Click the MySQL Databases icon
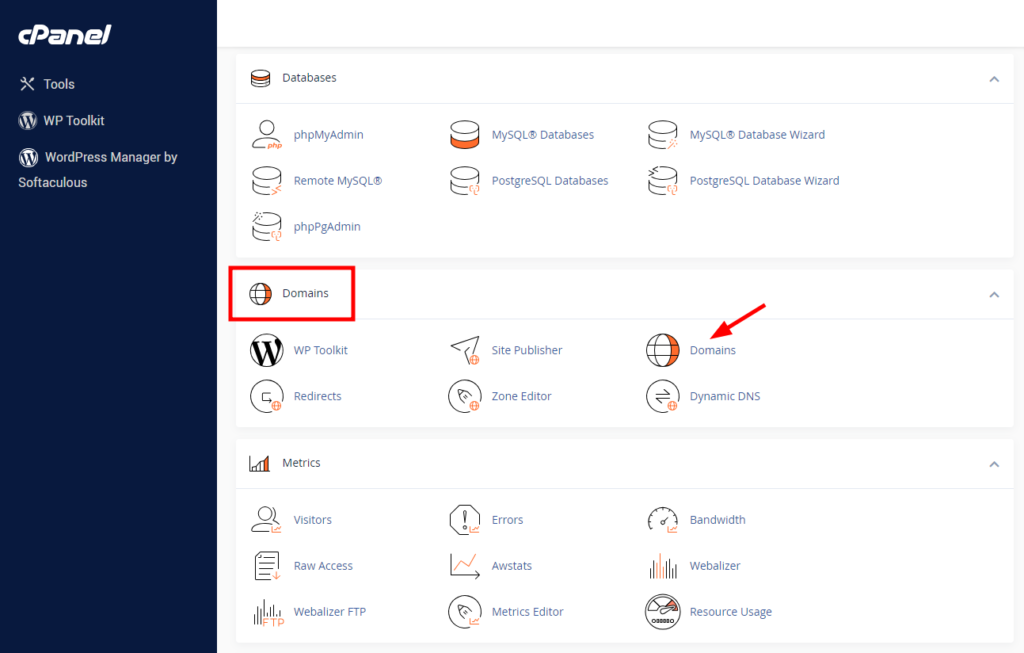1024x653 pixels. point(465,135)
